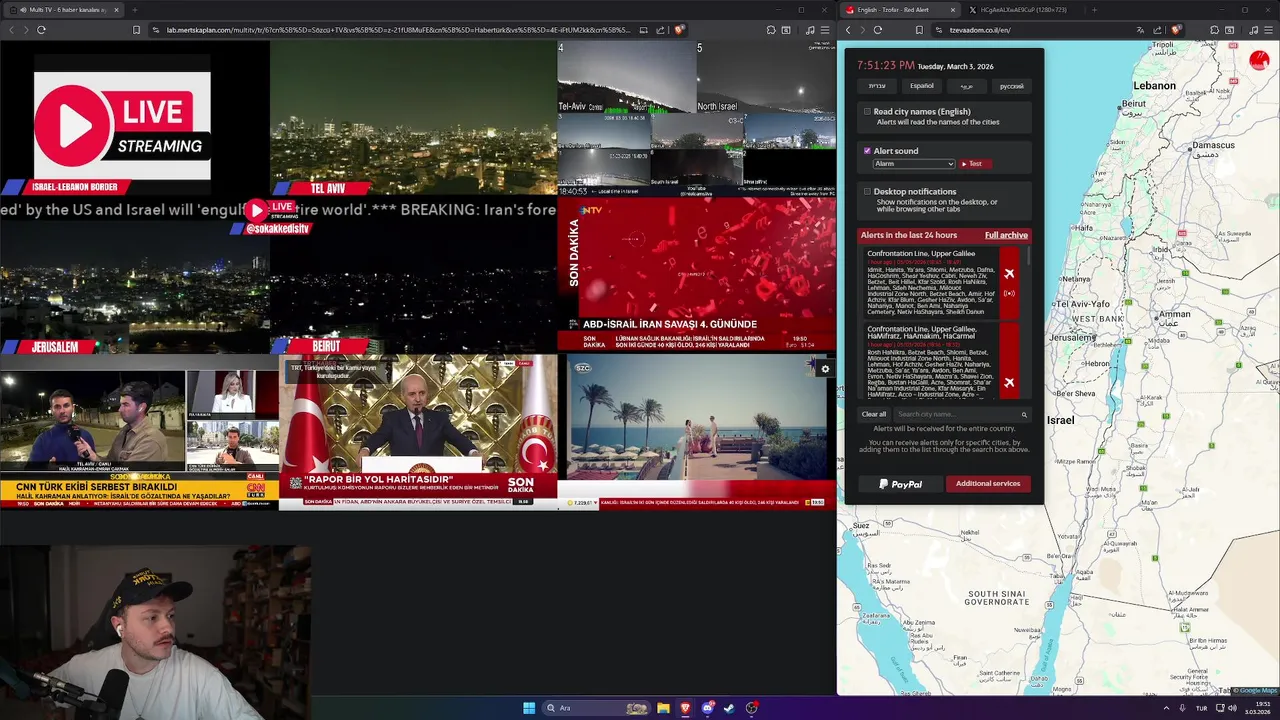Select the CNN Türk news video tile
This screenshot has height=720, width=1280.
coord(139,431)
